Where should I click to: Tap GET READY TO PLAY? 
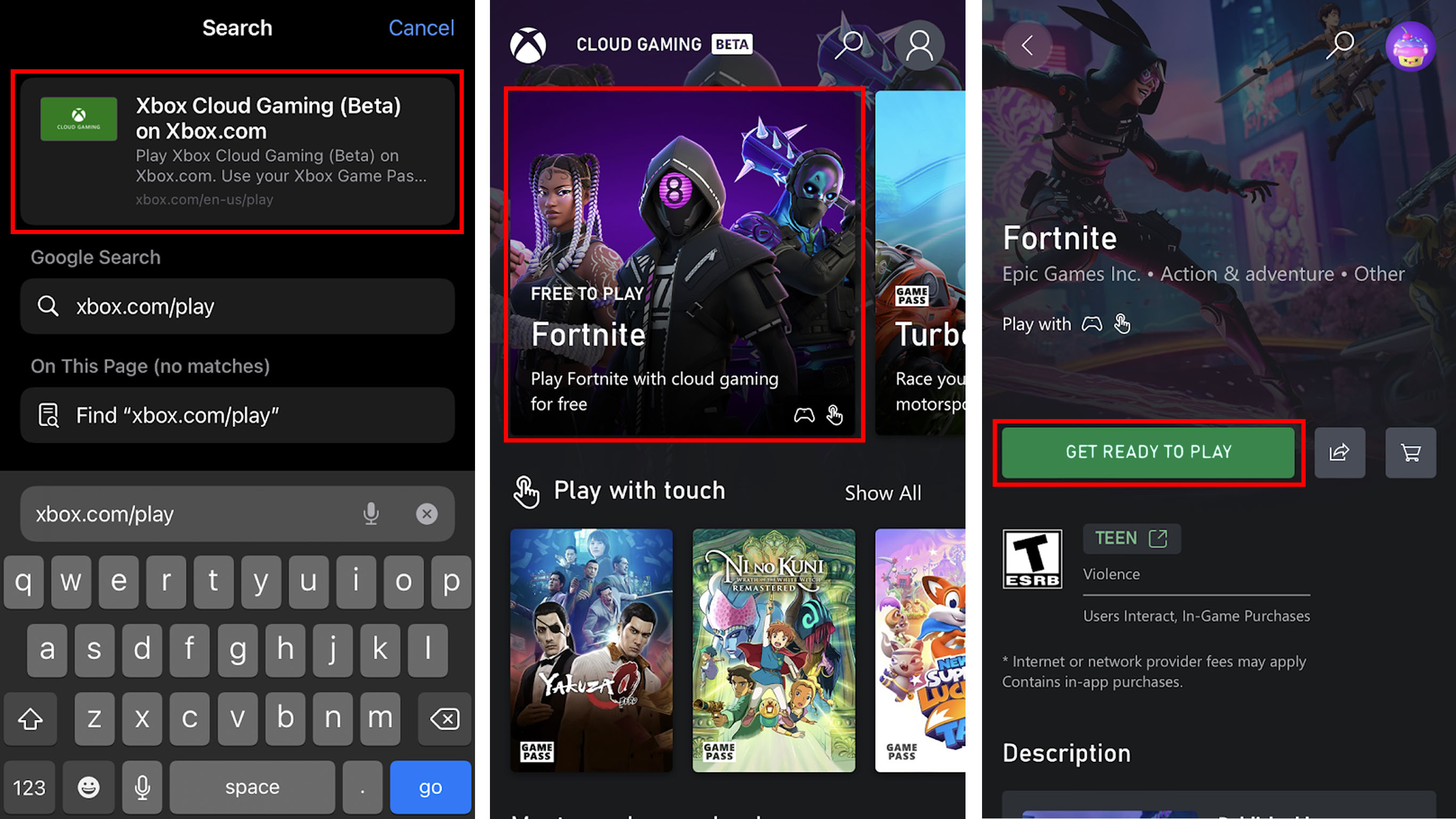tap(1148, 452)
